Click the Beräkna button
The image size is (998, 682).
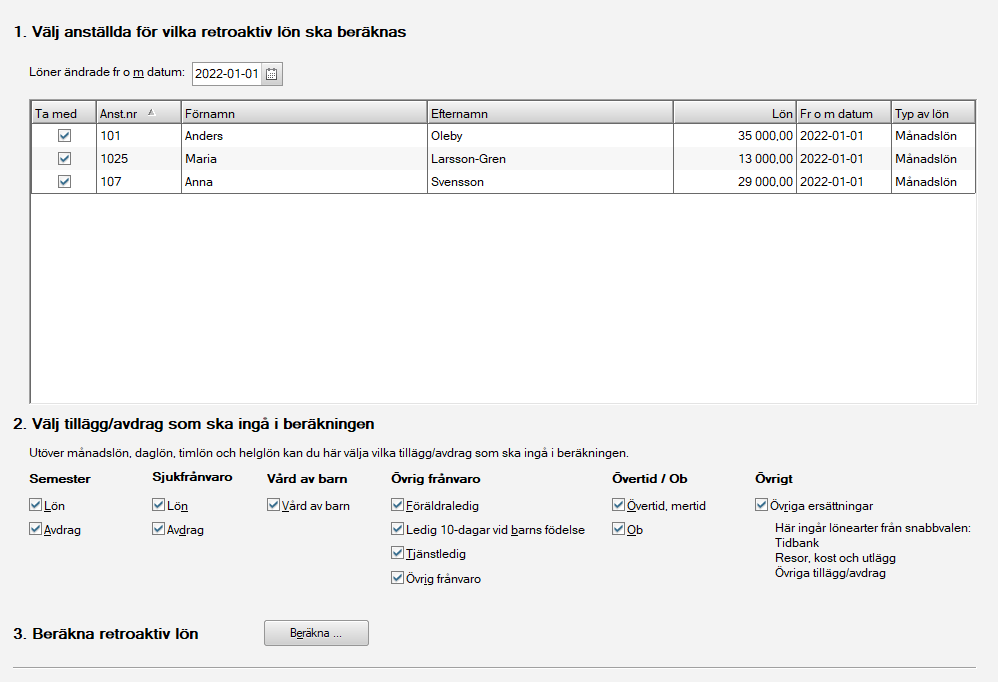[316, 633]
